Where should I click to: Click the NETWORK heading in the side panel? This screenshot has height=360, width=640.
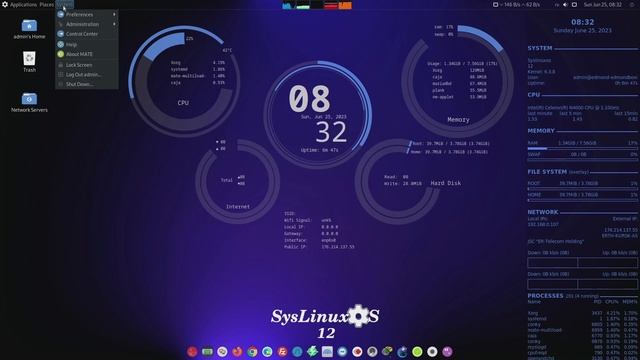tap(542, 212)
